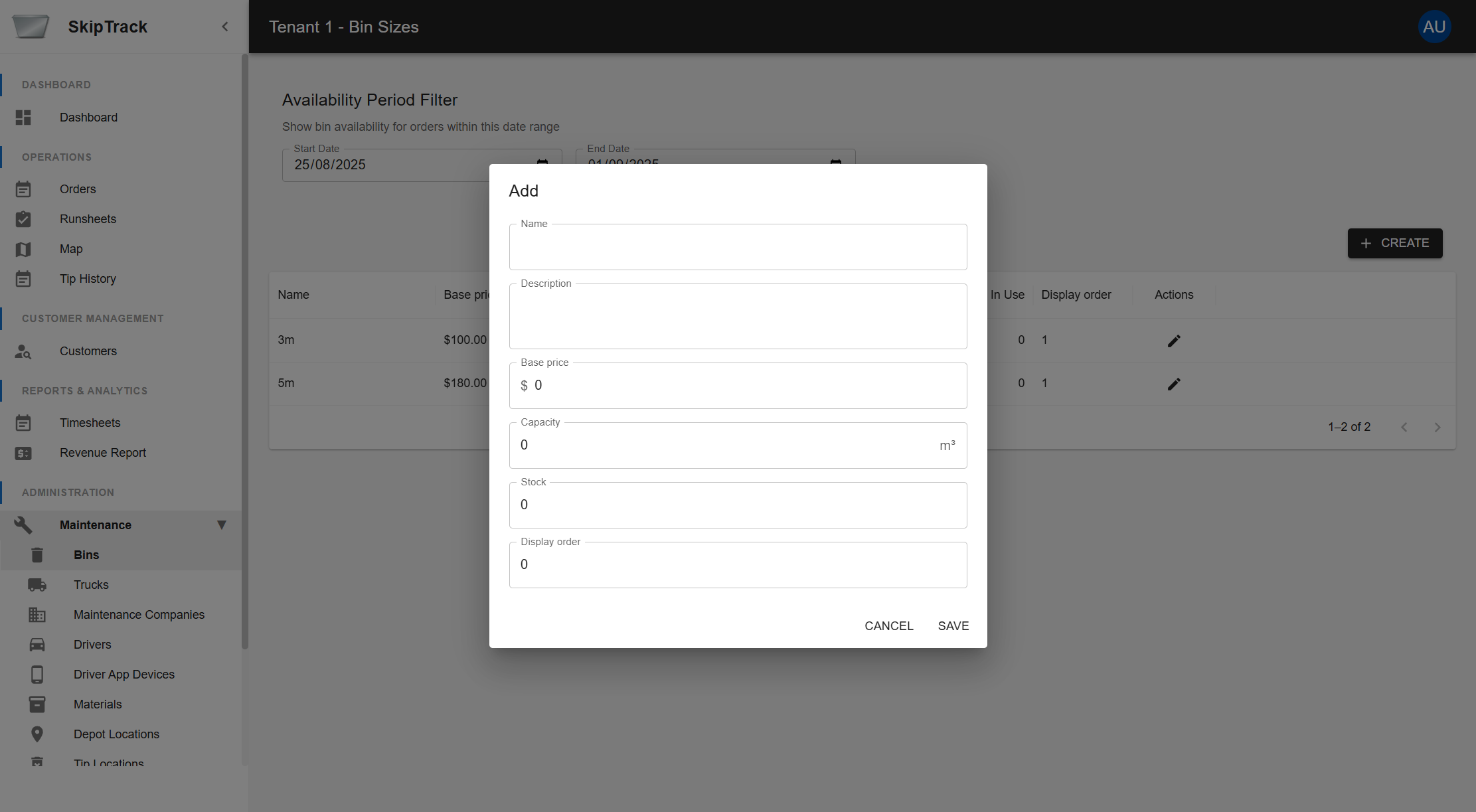Open the Revenue Report section
The image size is (1476, 812).
103,452
